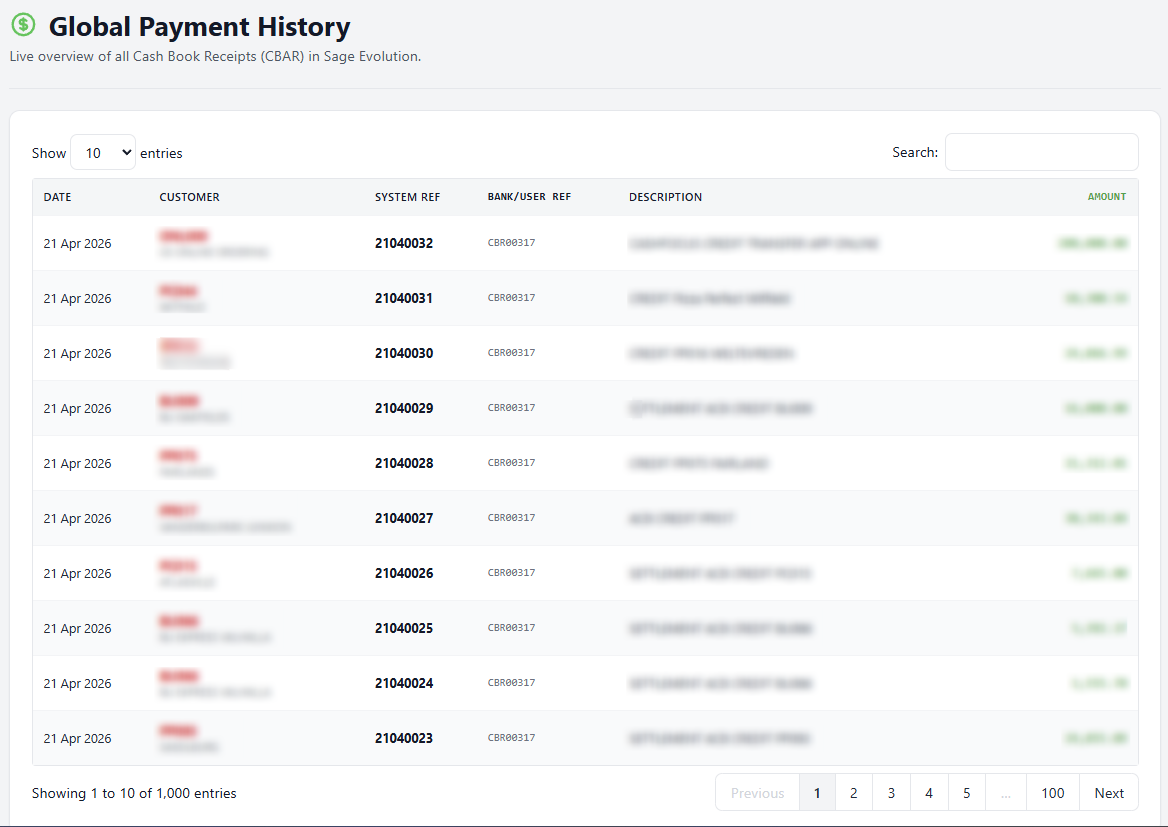The height and width of the screenshot is (827, 1168).
Task: Sort table by the SYSTEM REF column header
Action: tap(407, 197)
